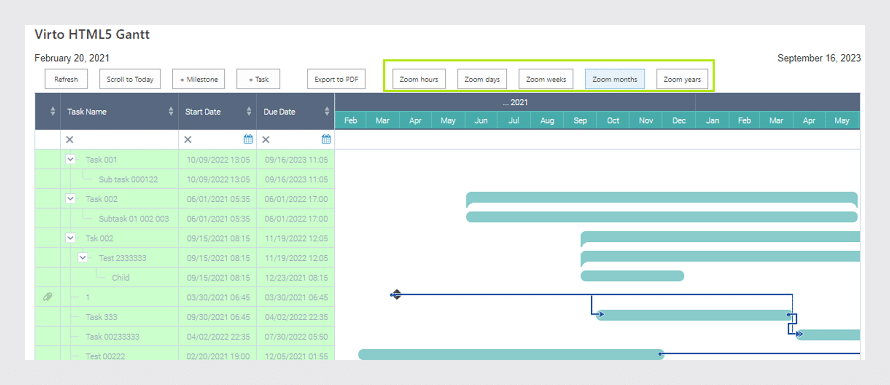
Task: Add a new Task button
Action: tap(258, 79)
